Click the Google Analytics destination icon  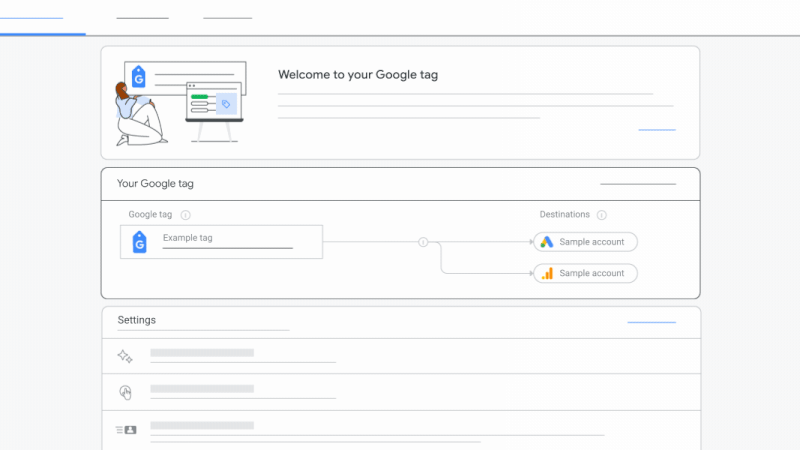click(x=546, y=273)
